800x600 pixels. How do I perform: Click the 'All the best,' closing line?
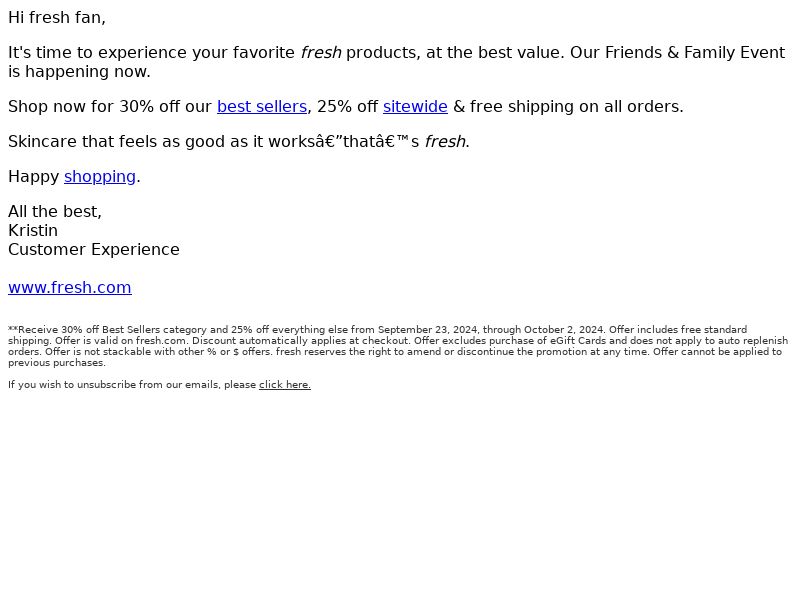pos(55,211)
